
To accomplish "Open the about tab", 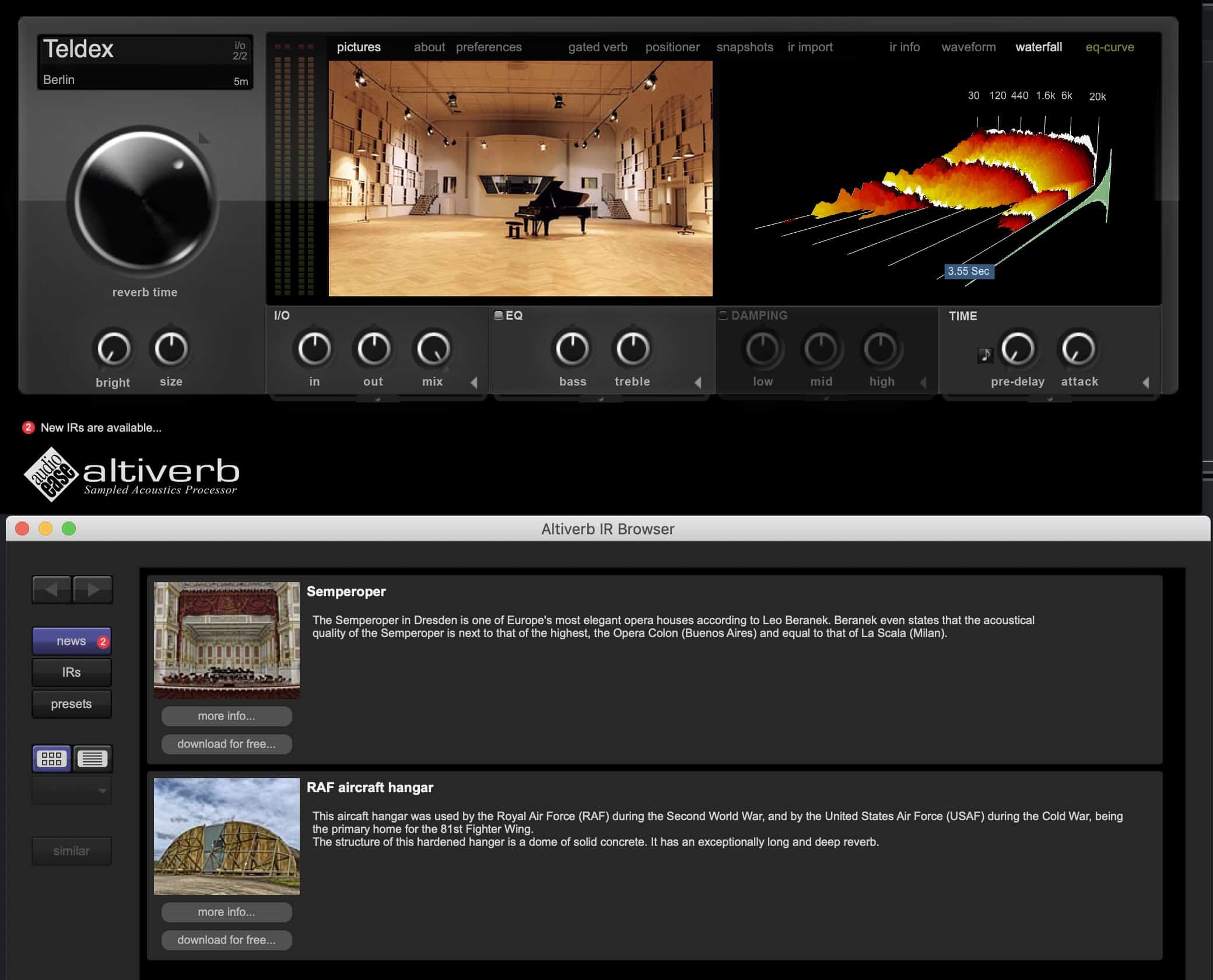I will pyautogui.click(x=429, y=47).
